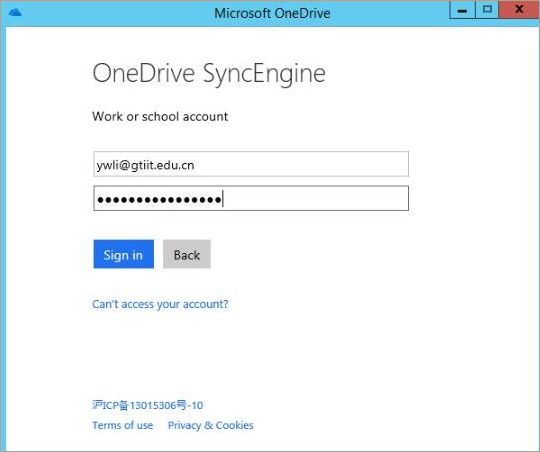
Task: Click empty space right of the email address text
Action: tap(300, 164)
